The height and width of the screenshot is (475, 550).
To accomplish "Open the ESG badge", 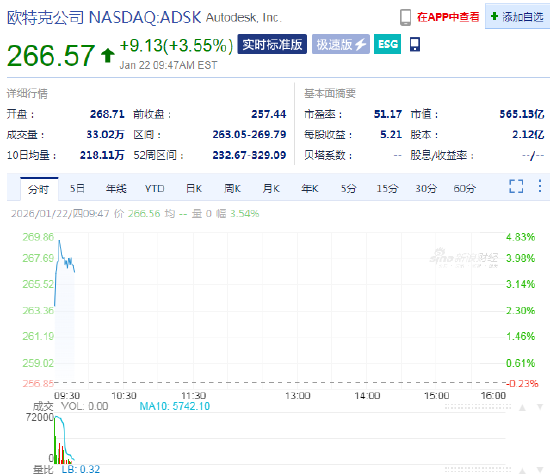I will click(388, 44).
